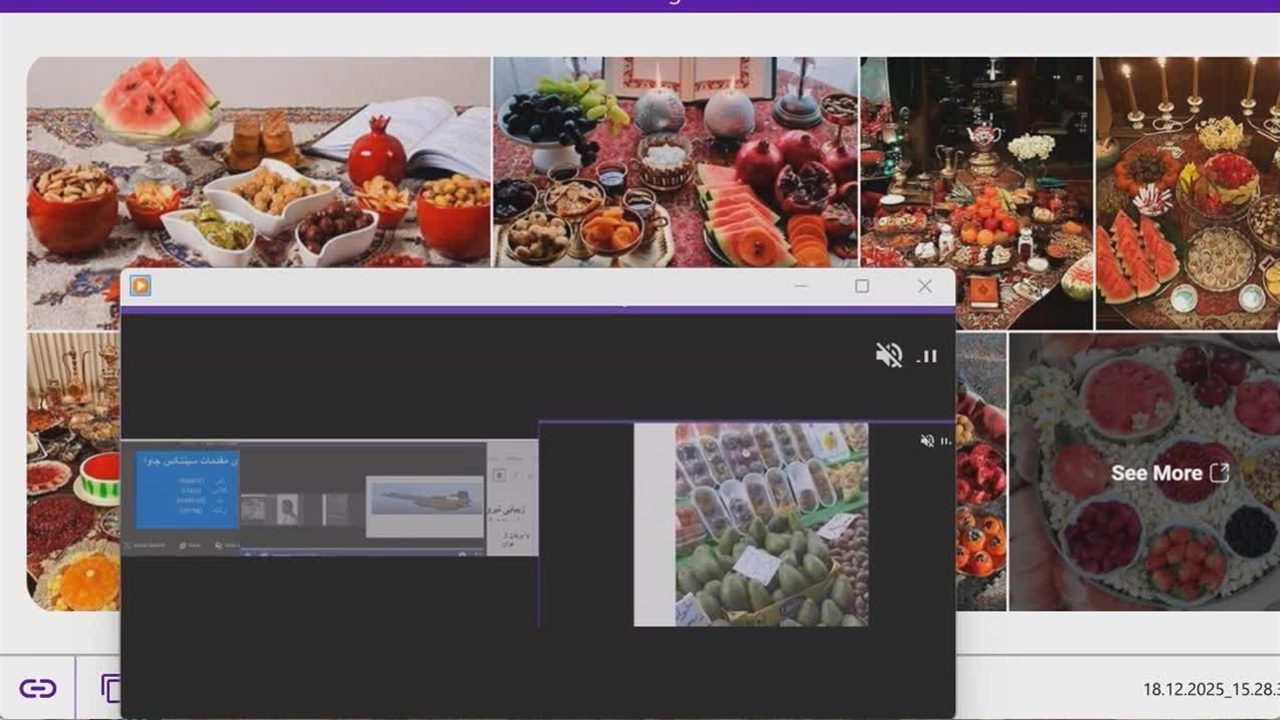Close the media player window
This screenshot has height=720, width=1280.
click(924, 286)
